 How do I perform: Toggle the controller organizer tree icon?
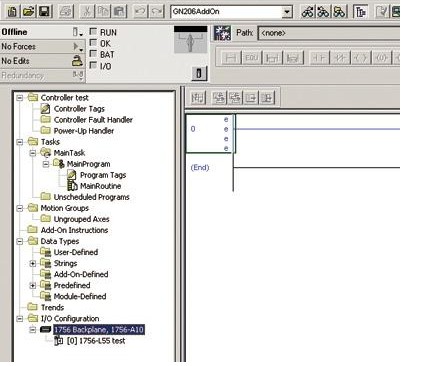(x=360, y=12)
